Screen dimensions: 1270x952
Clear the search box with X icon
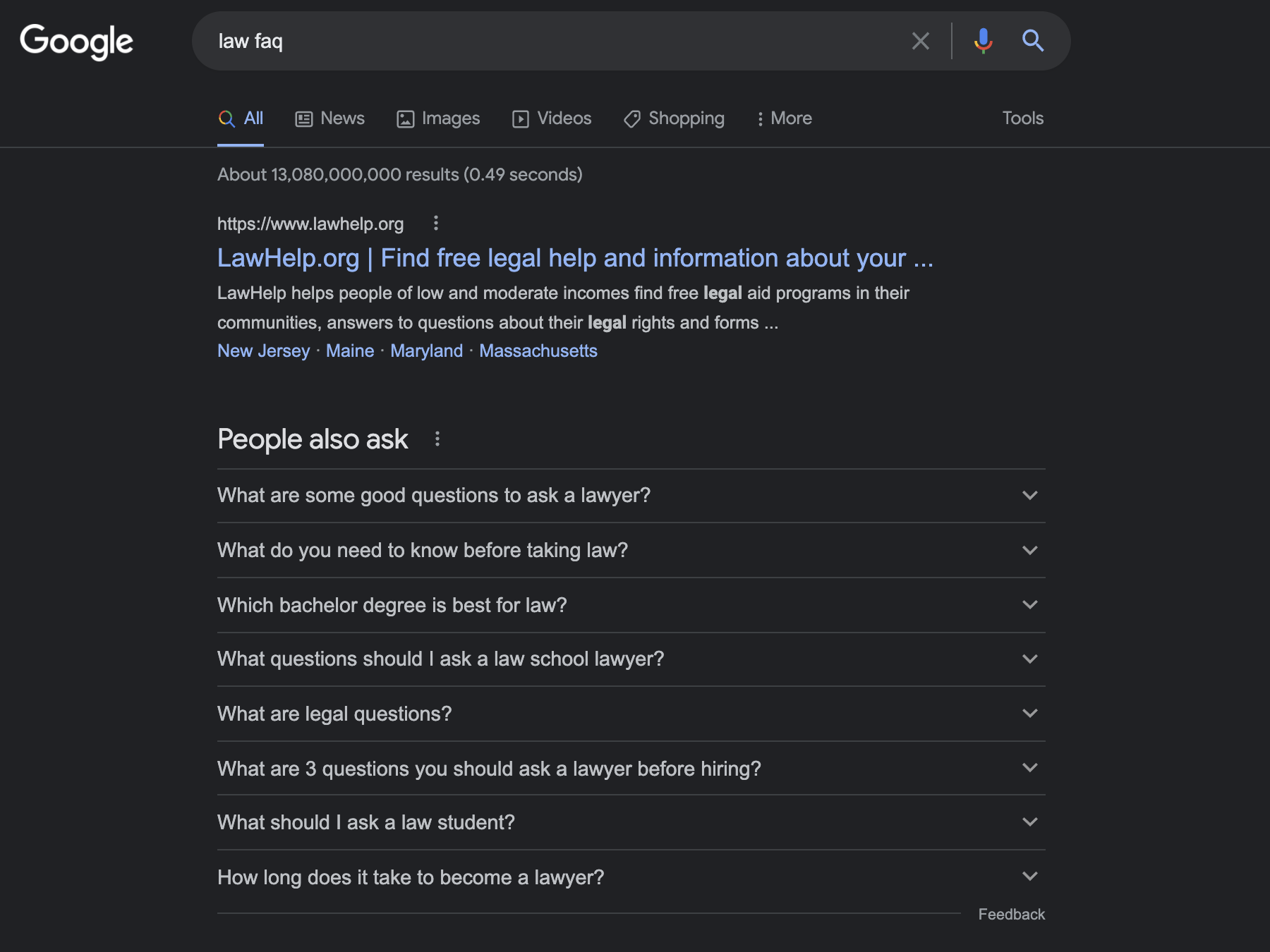point(920,41)
